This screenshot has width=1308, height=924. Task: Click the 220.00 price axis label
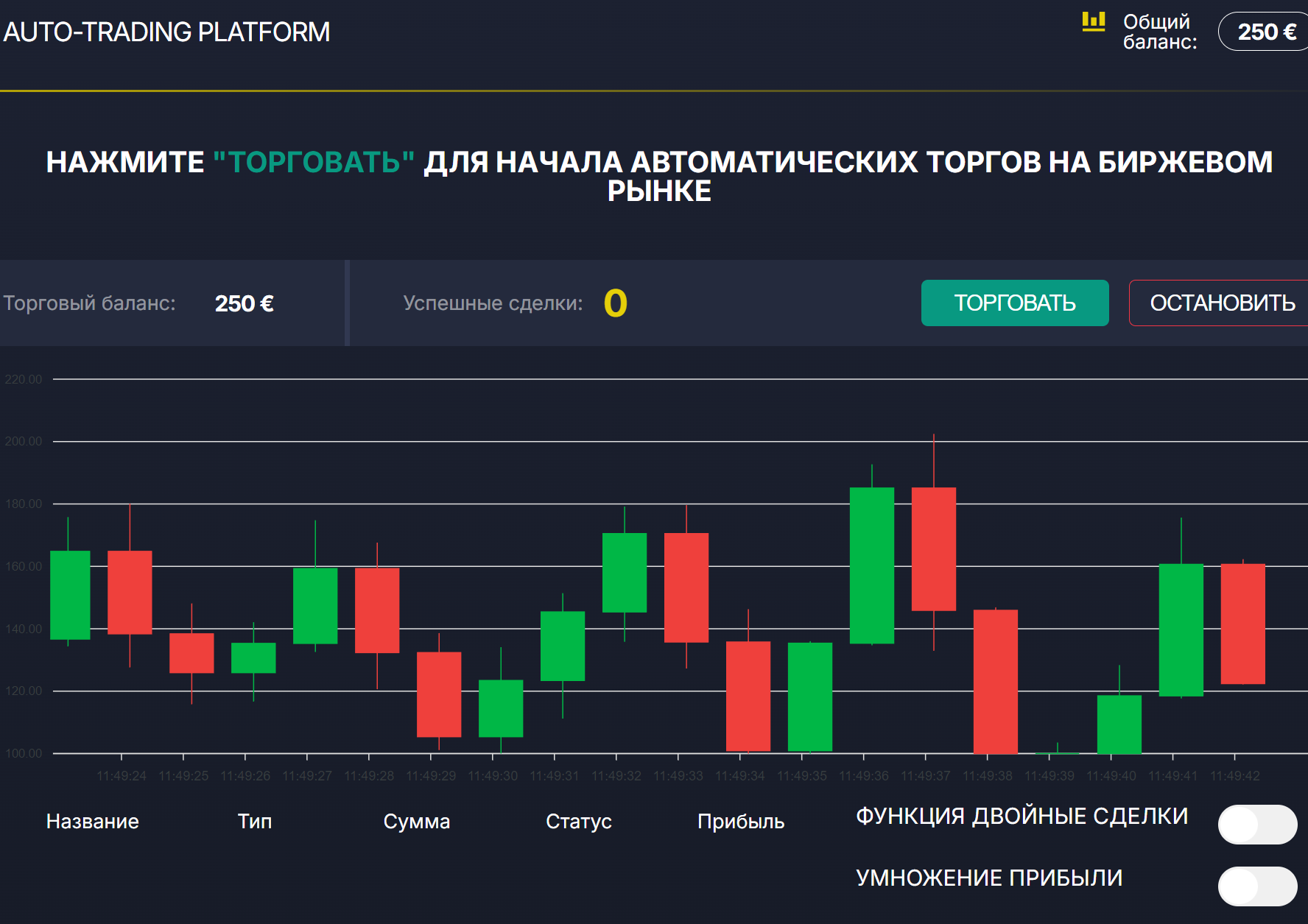24,379
